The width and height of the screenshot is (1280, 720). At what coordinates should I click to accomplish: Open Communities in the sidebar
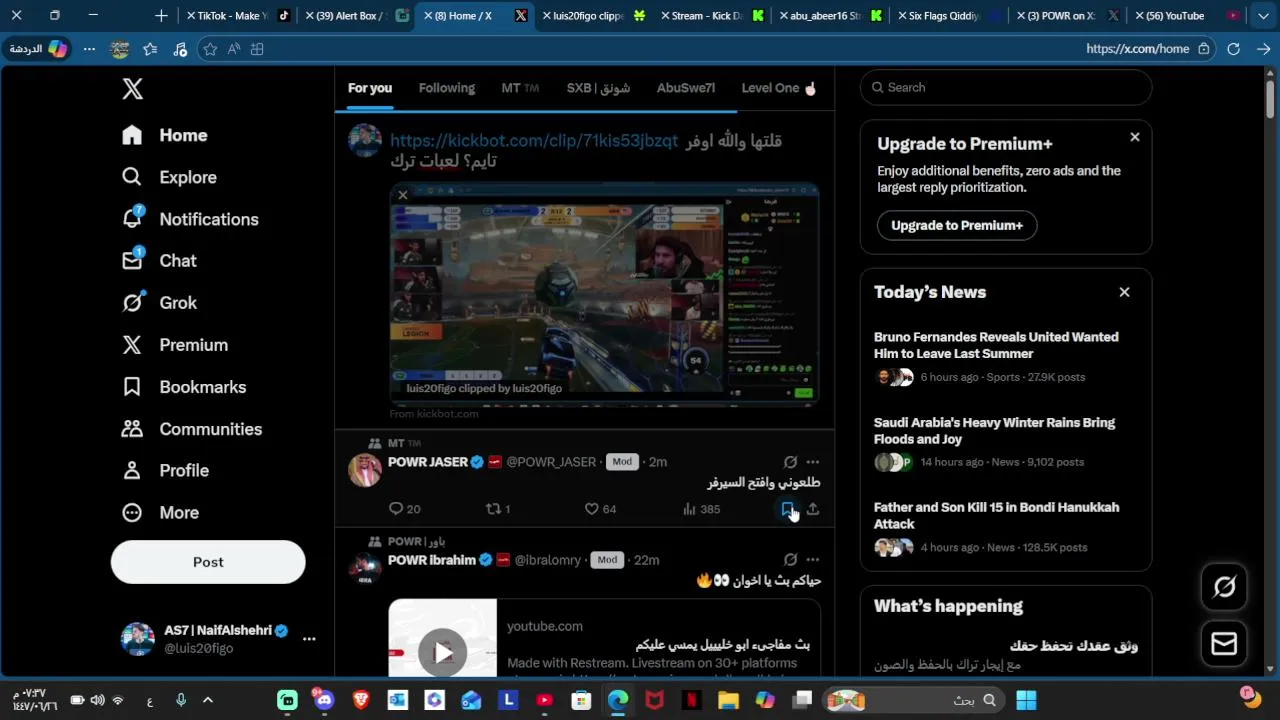click(192, 429)
